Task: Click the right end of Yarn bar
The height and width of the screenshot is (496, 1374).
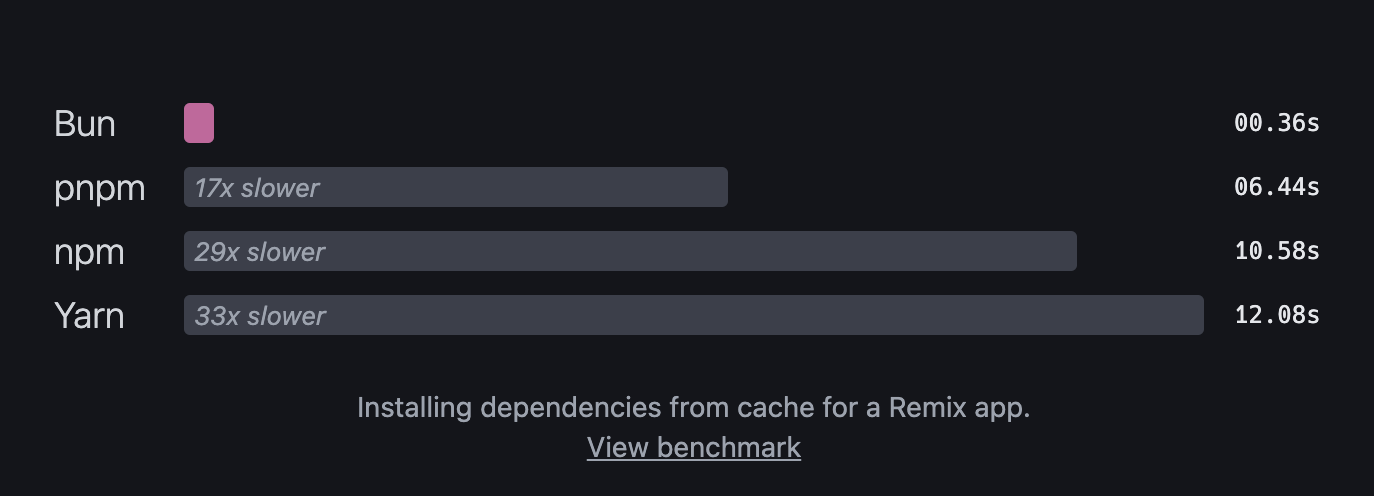Action: 1197,315
